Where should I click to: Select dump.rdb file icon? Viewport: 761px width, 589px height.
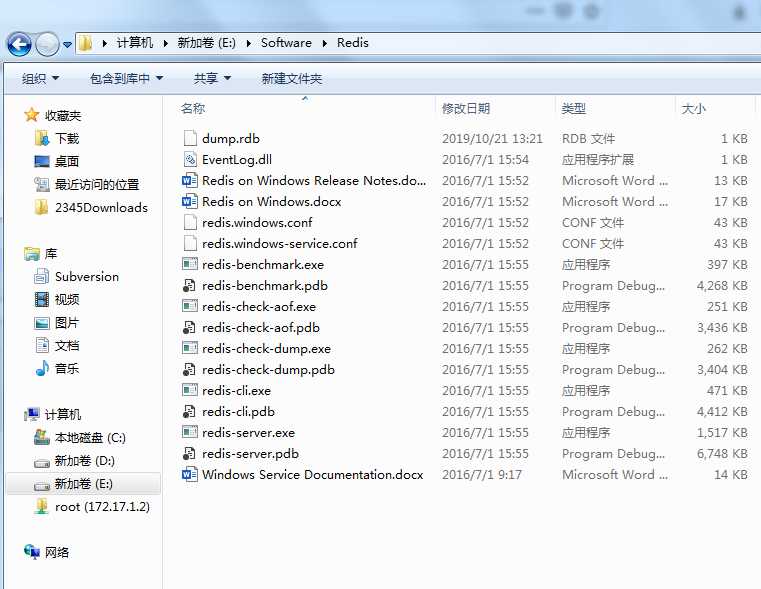point(190,138)
